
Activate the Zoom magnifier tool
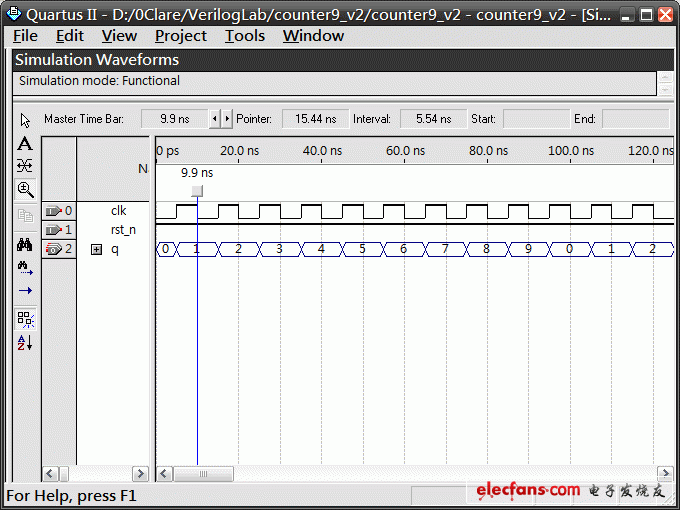[x=25, y=189]
